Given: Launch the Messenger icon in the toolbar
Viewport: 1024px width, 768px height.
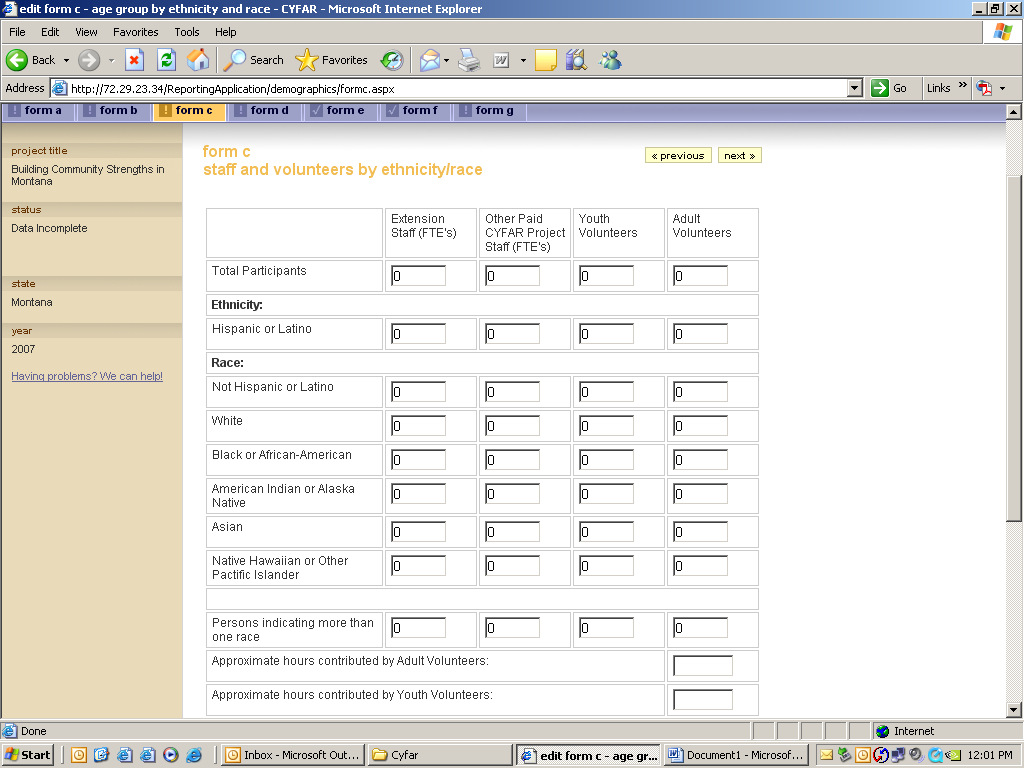Looking at the screenshot, I should coord(610,60).
